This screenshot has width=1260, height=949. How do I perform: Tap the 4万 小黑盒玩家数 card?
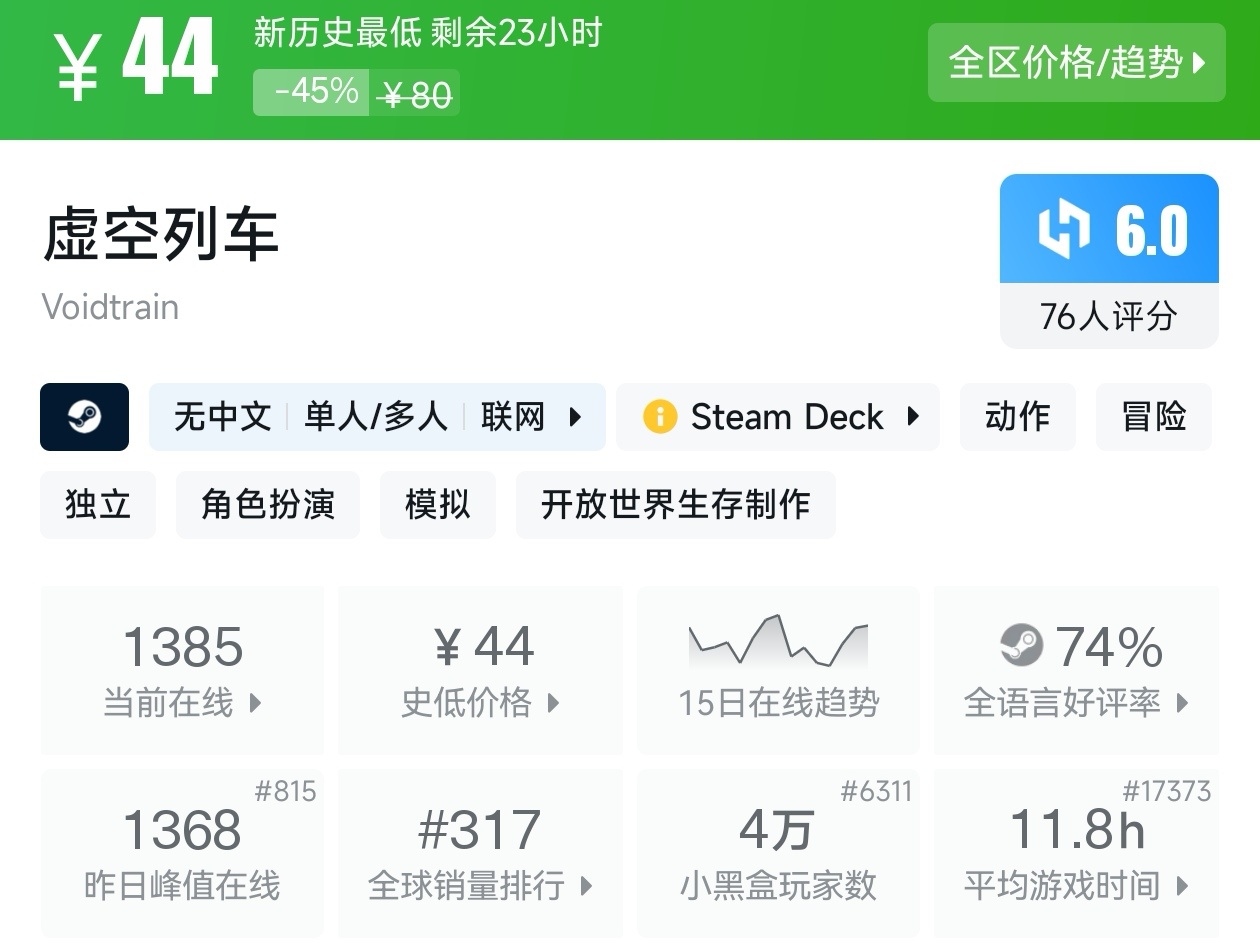click(778, 853)
